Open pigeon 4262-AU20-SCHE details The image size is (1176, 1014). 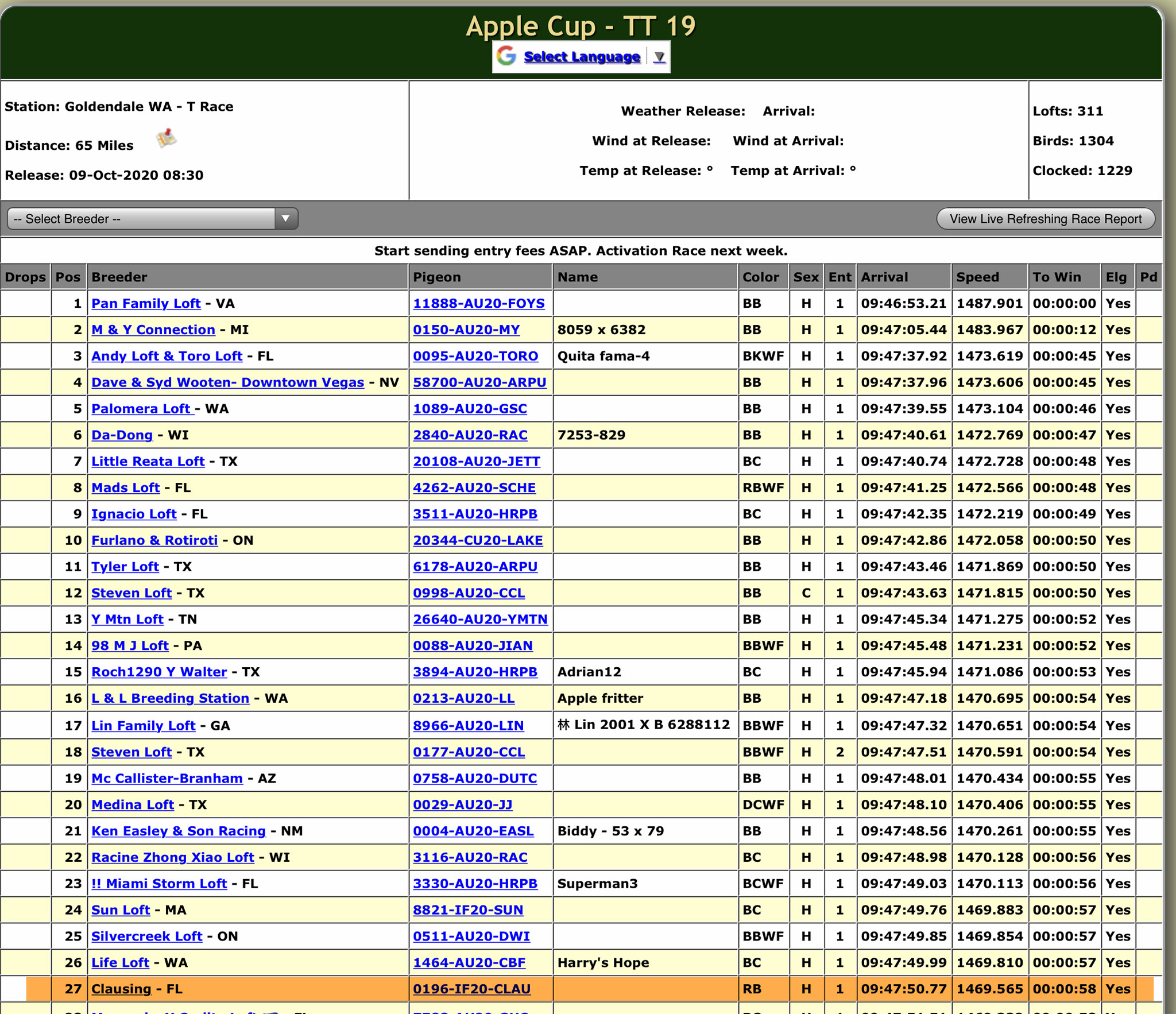click(474, 489)
